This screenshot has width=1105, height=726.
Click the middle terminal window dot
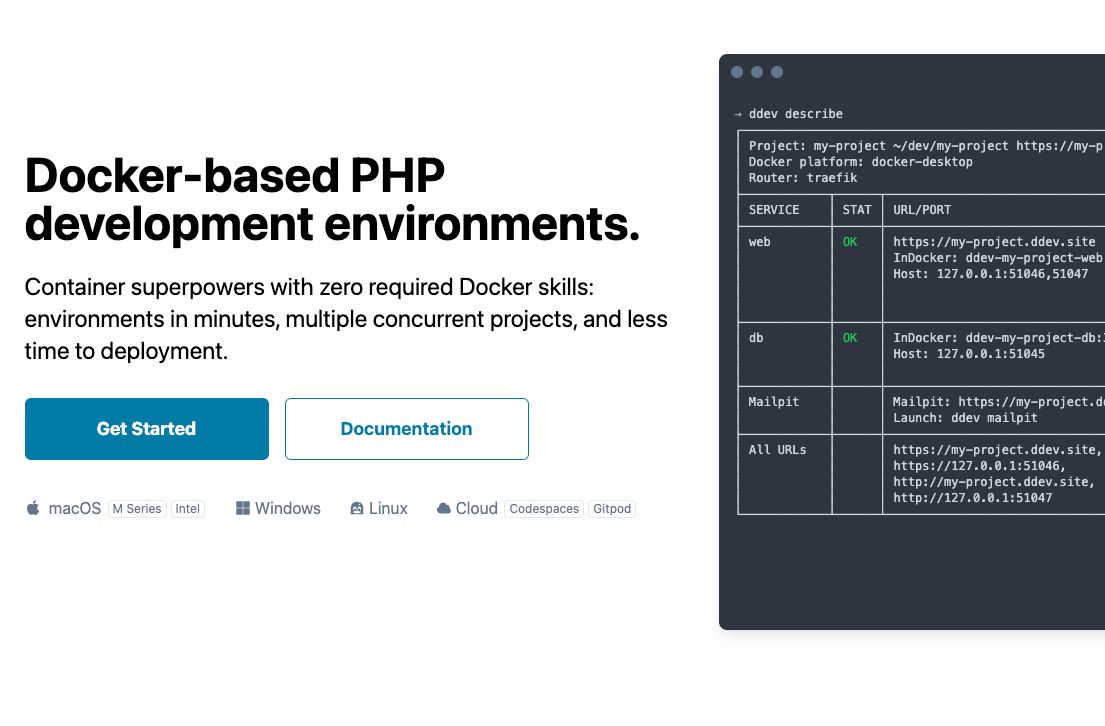click(x=757, y=72)
